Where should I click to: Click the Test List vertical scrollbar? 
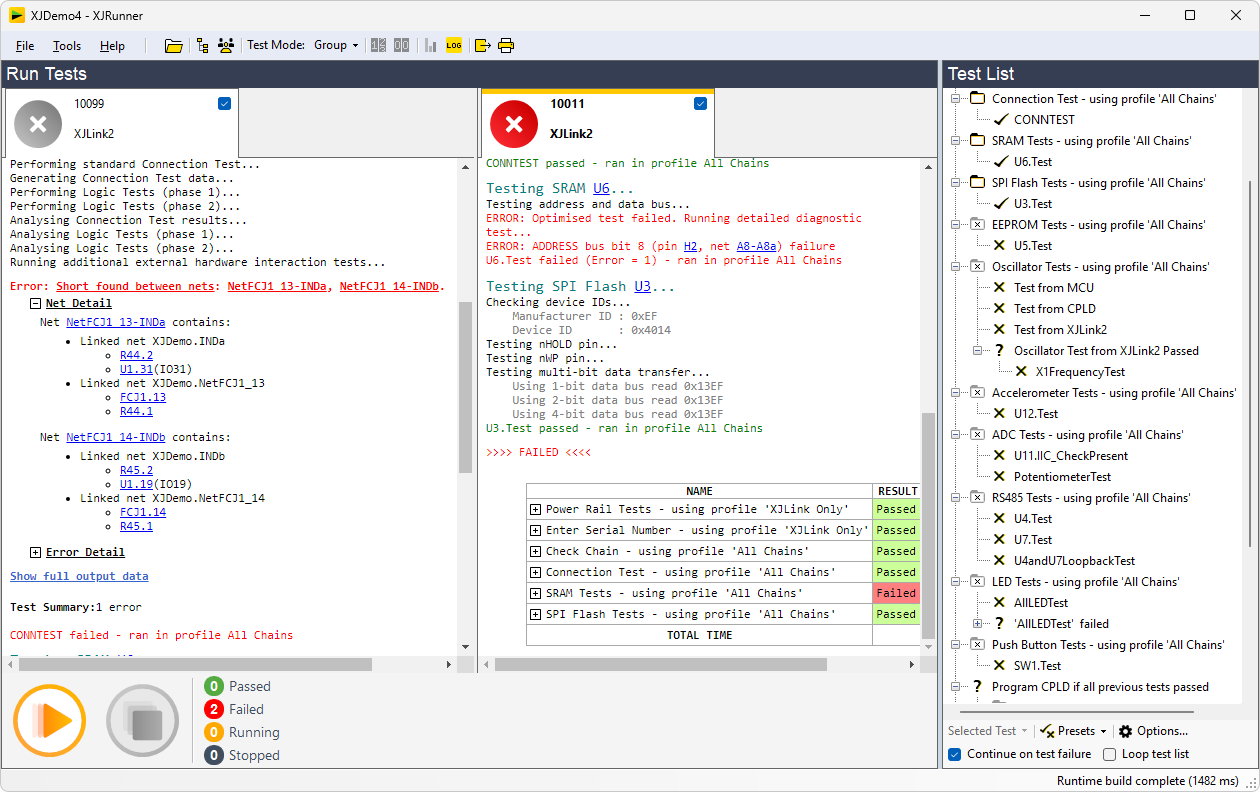(1248, 363)
